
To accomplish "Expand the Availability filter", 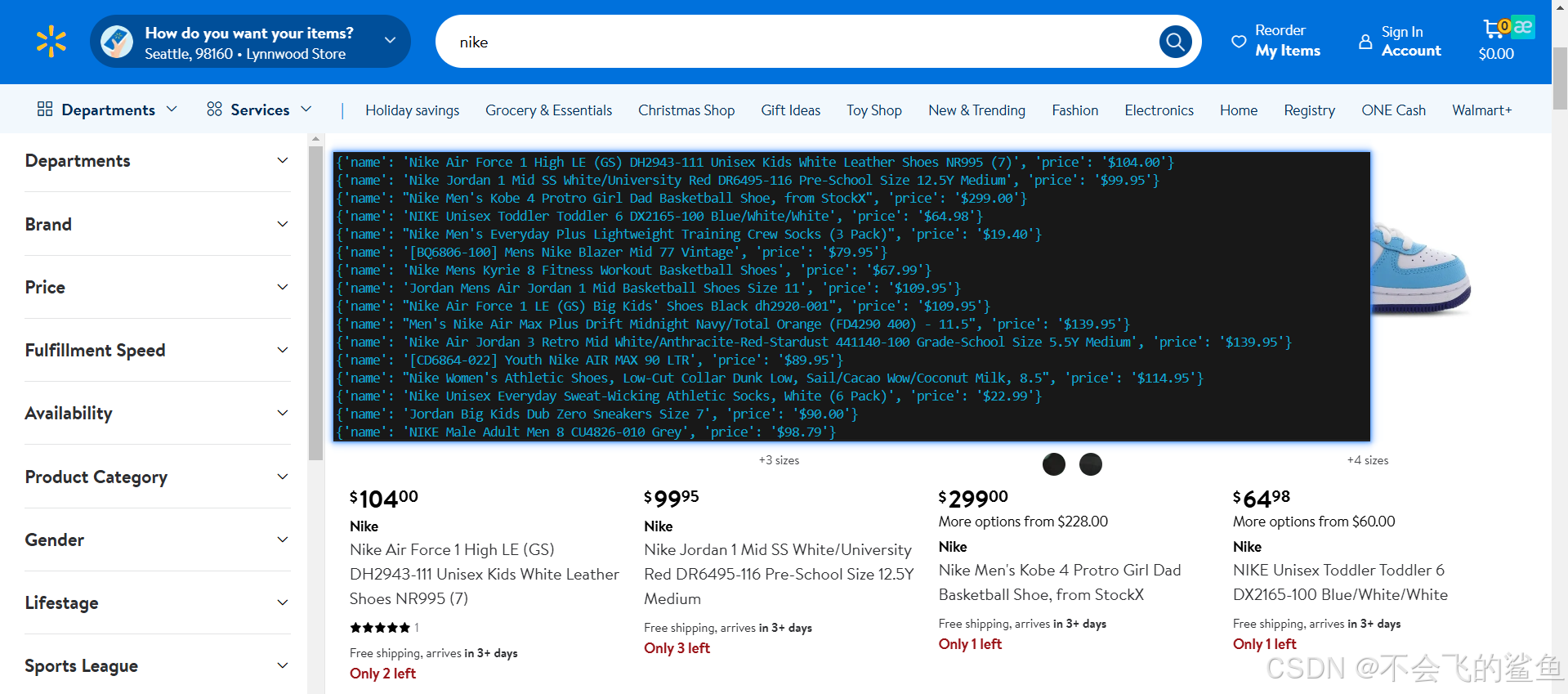I will tap(158, 413).
